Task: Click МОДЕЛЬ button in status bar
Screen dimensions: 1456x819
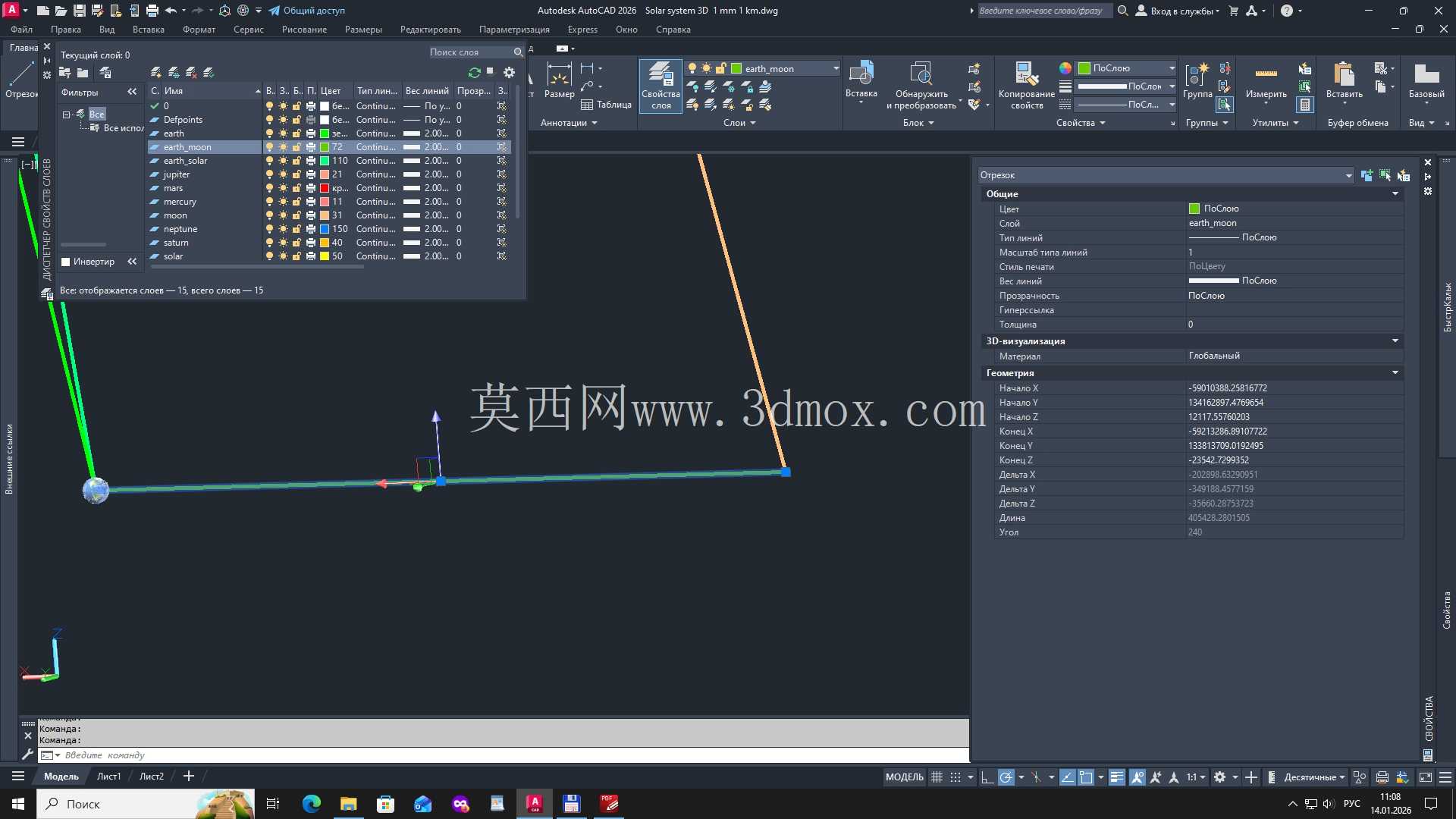Action: click(905, 777)
